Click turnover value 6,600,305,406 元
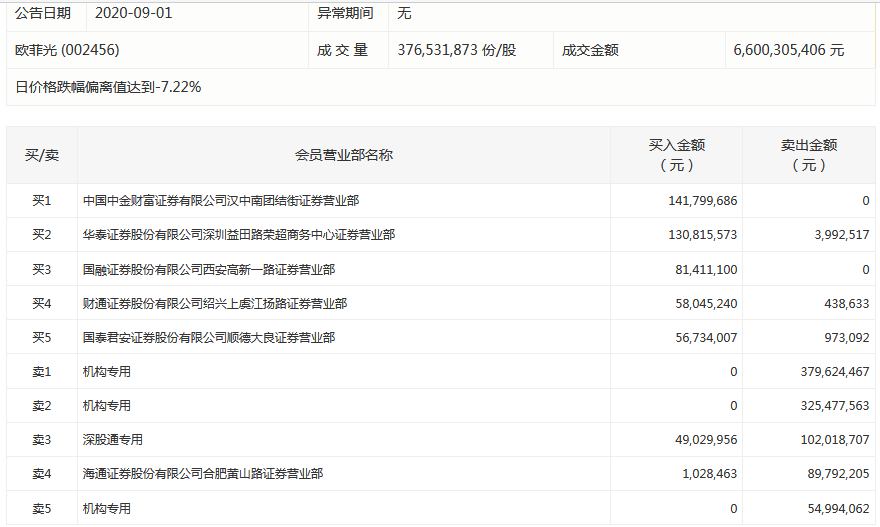Screen dimensions: 880x527 click(x=789, y=51)
